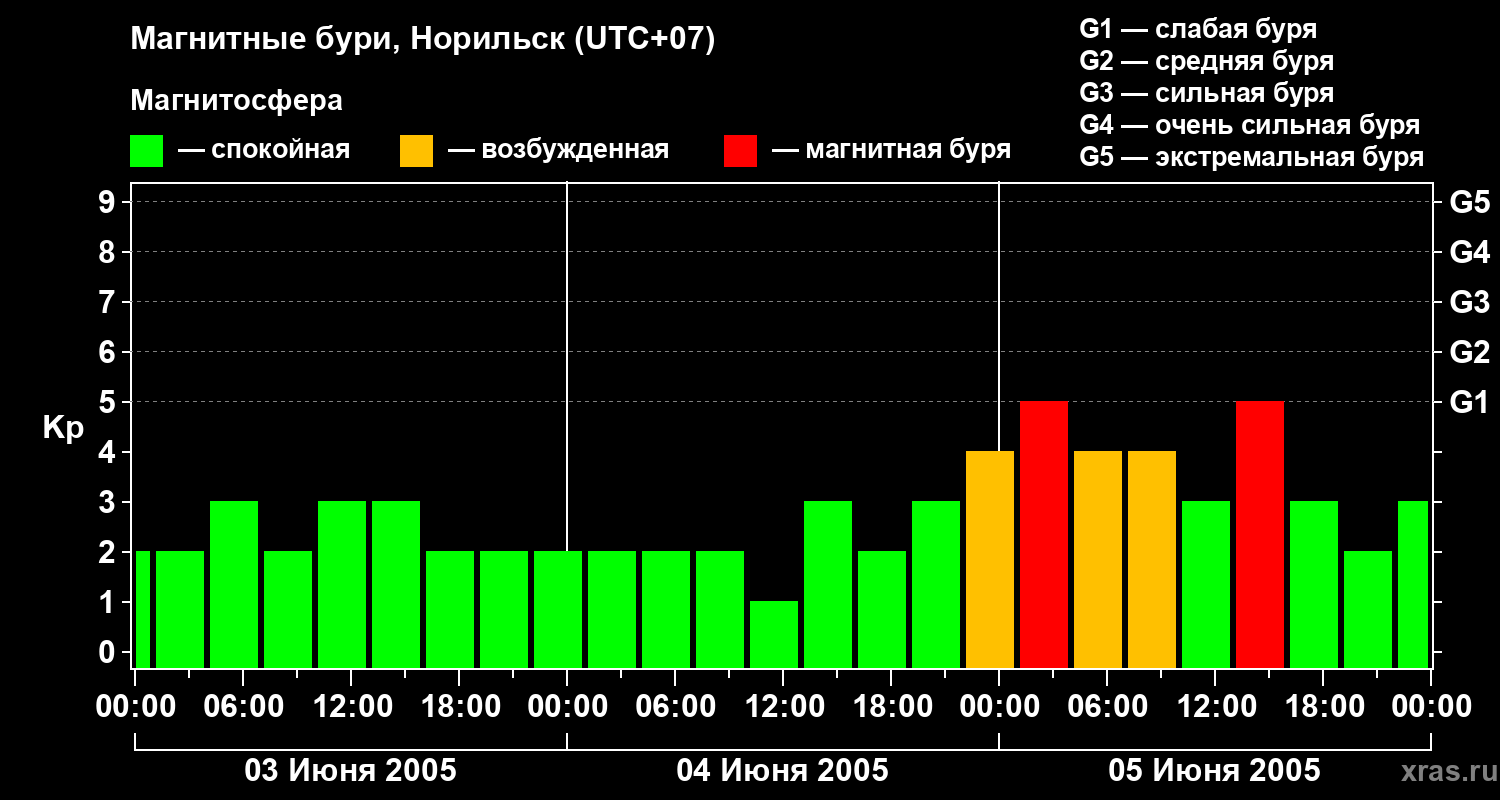Click the 'G3 — сильная буря' legend line
This screenshot has width=1500, height=800.
[x=1207, y=93]
